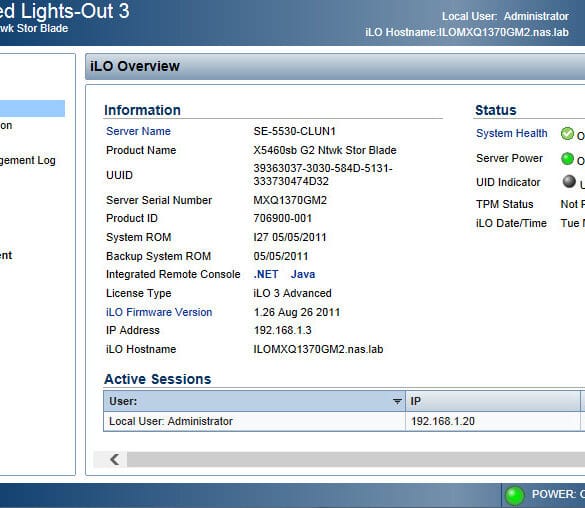Open the iLO Firmware Version link
585x508 pixels.
(x=159, y=312)
